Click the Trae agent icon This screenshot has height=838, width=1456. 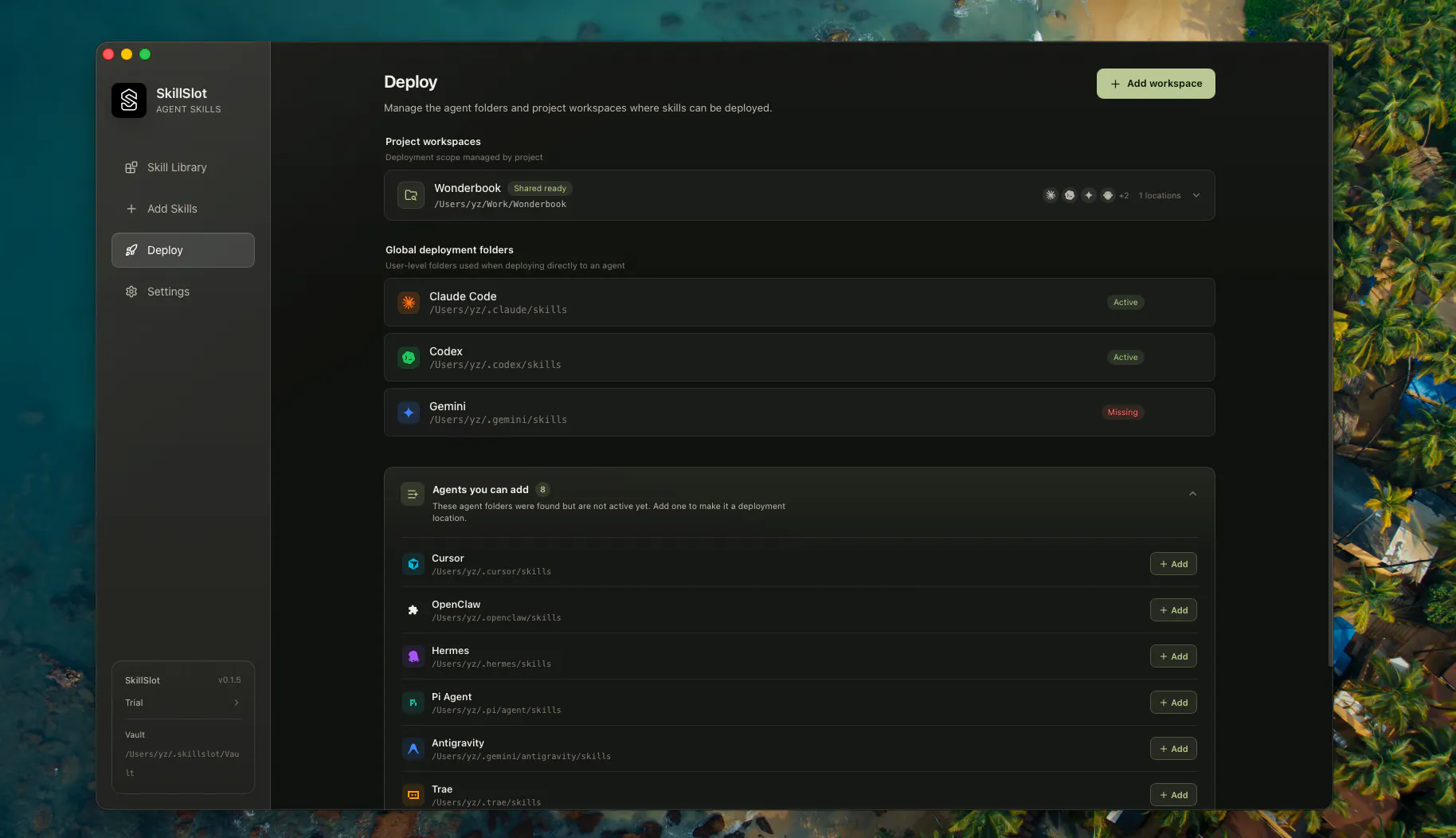coord(413,795)
